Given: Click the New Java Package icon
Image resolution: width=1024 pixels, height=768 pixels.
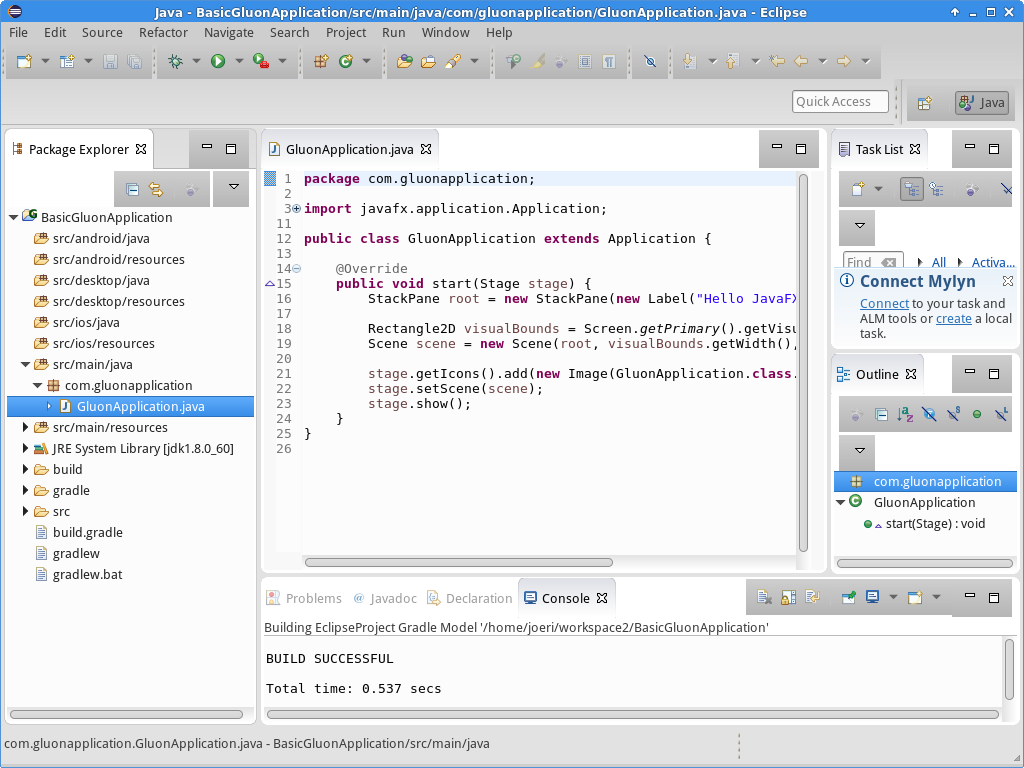Looking at the screenshot, I should [x=321, y=61].
